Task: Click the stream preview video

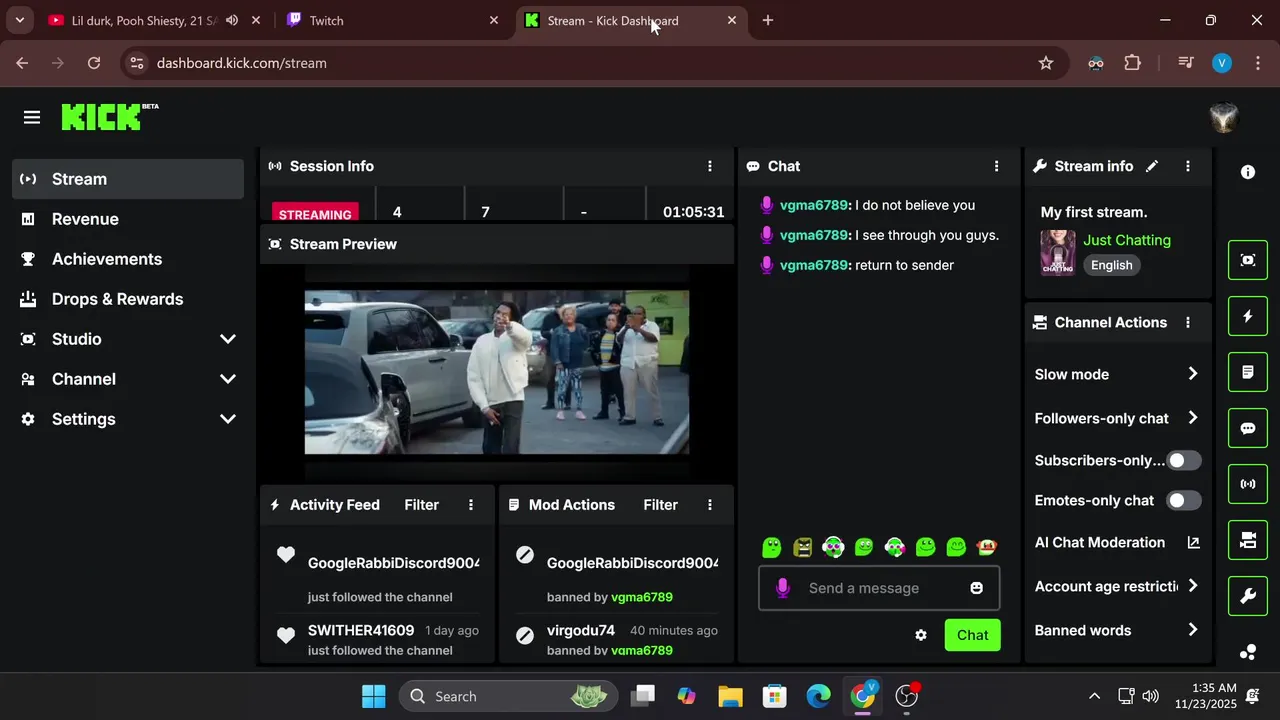Action: (497, 372)
